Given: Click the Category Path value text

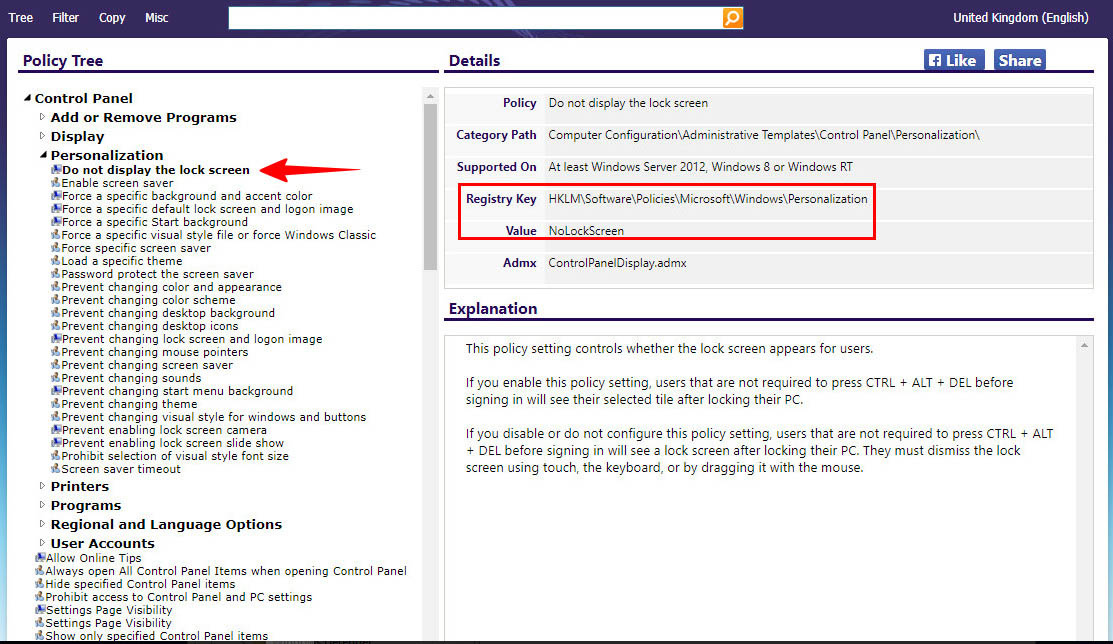Looking at the screenshot, I should tap(764, 135).
